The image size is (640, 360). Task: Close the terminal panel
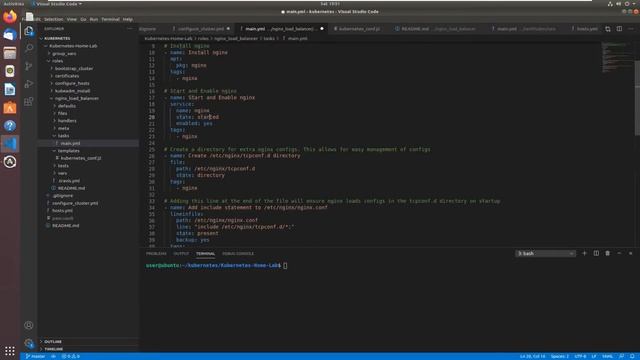[630, 253]
